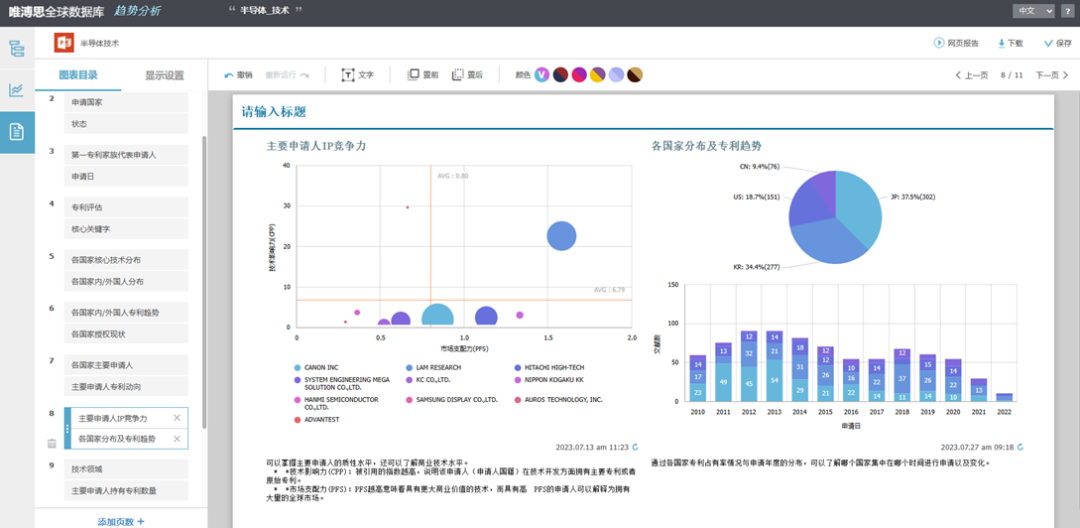Image resolution: width=1080 pixels, height=528 pixels.
Task: Click the 网页报告 play icon
Action: (938, 43)
